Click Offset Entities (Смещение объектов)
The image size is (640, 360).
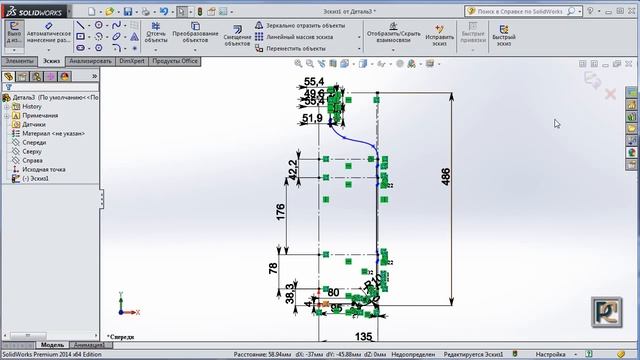tap(237, 36)
